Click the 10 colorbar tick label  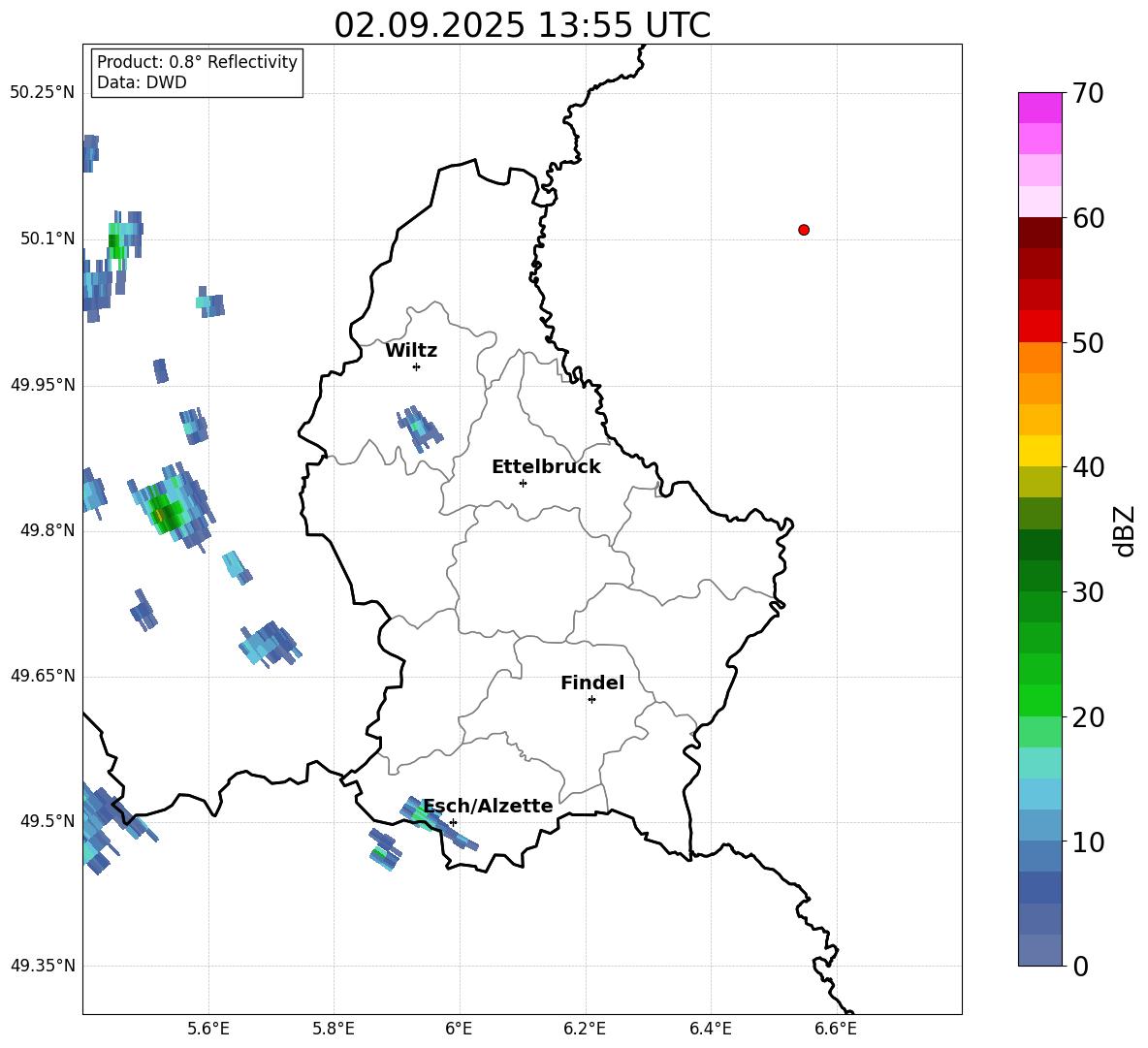point(1088,842)
